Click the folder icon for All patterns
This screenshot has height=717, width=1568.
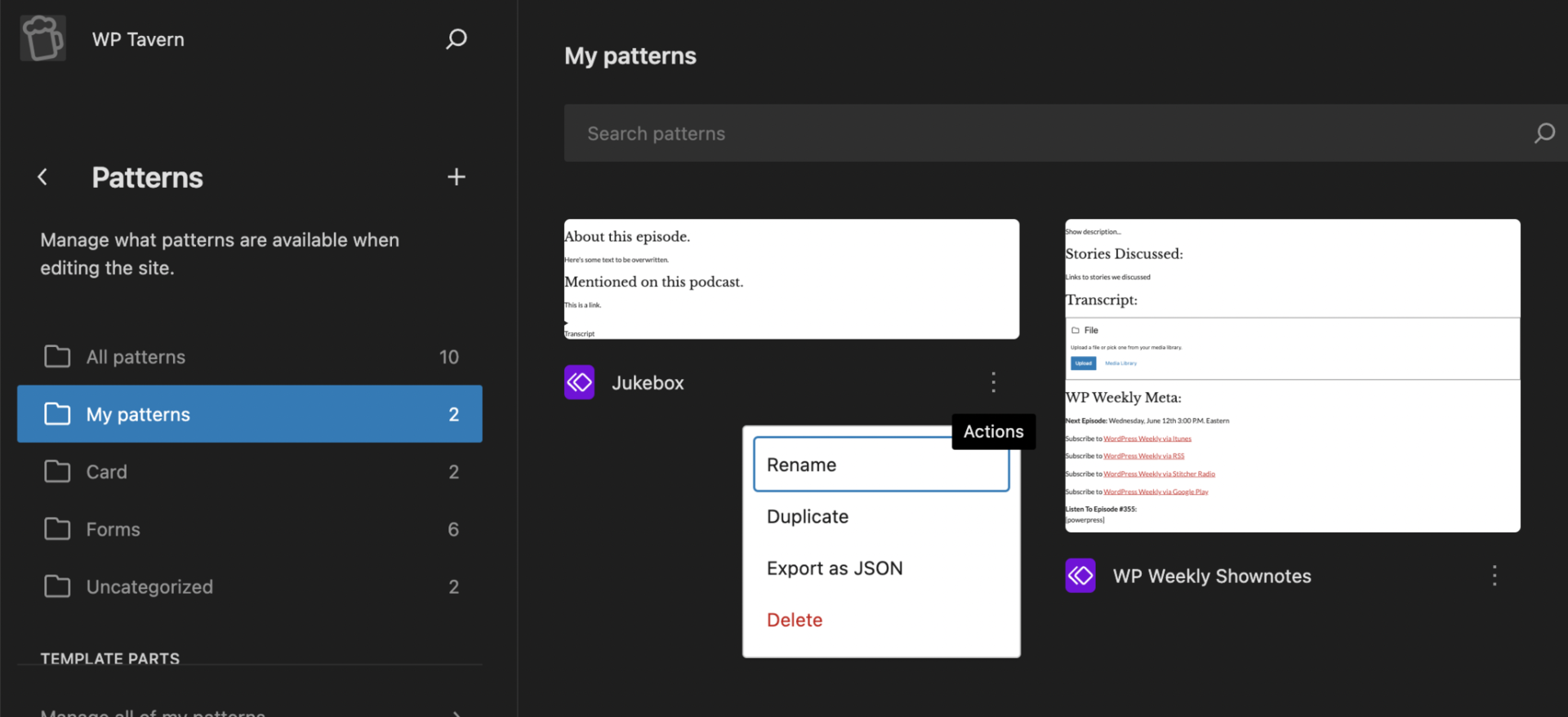point(57,357)
